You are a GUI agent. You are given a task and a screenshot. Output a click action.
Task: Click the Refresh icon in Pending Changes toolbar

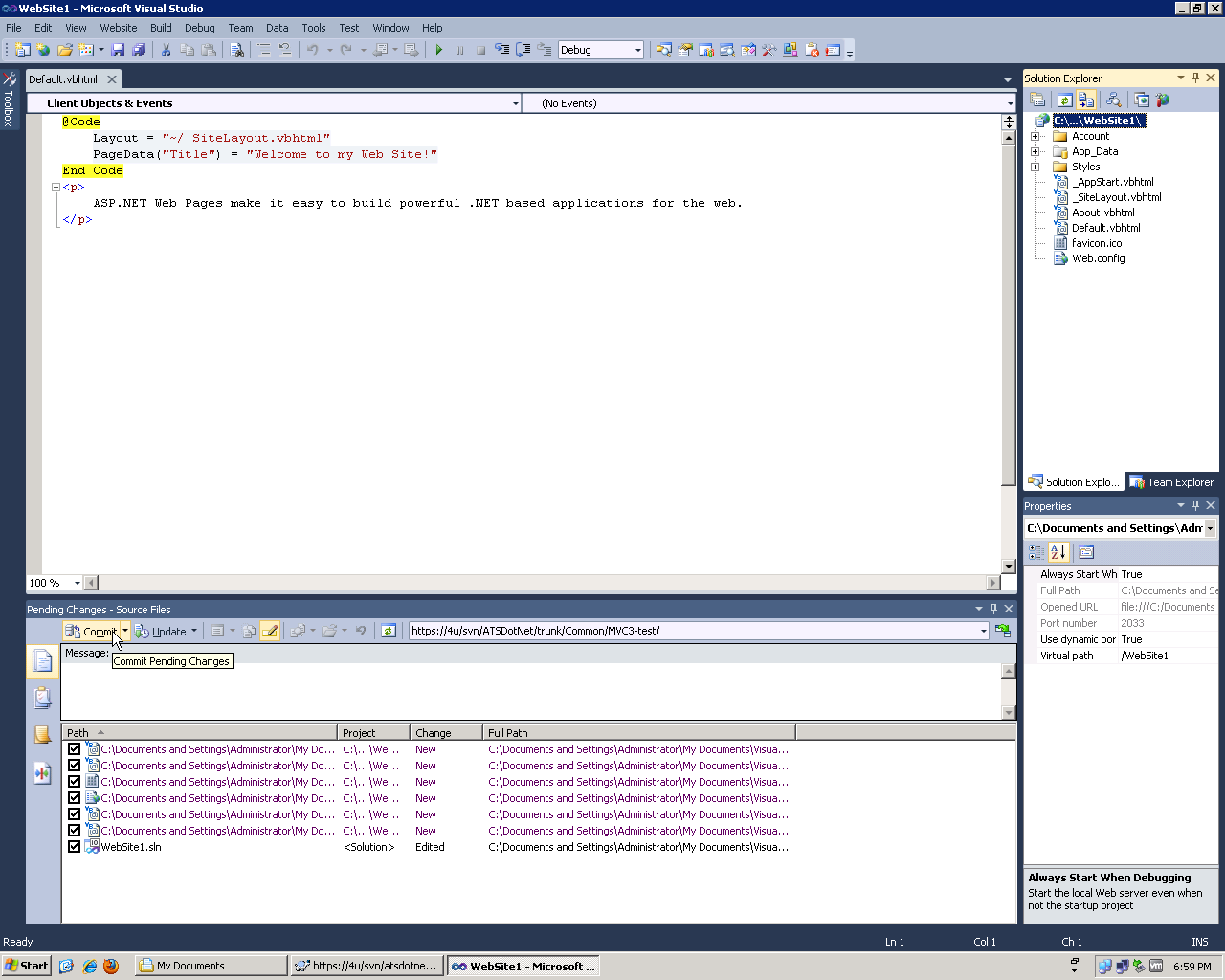click(388, 631)
